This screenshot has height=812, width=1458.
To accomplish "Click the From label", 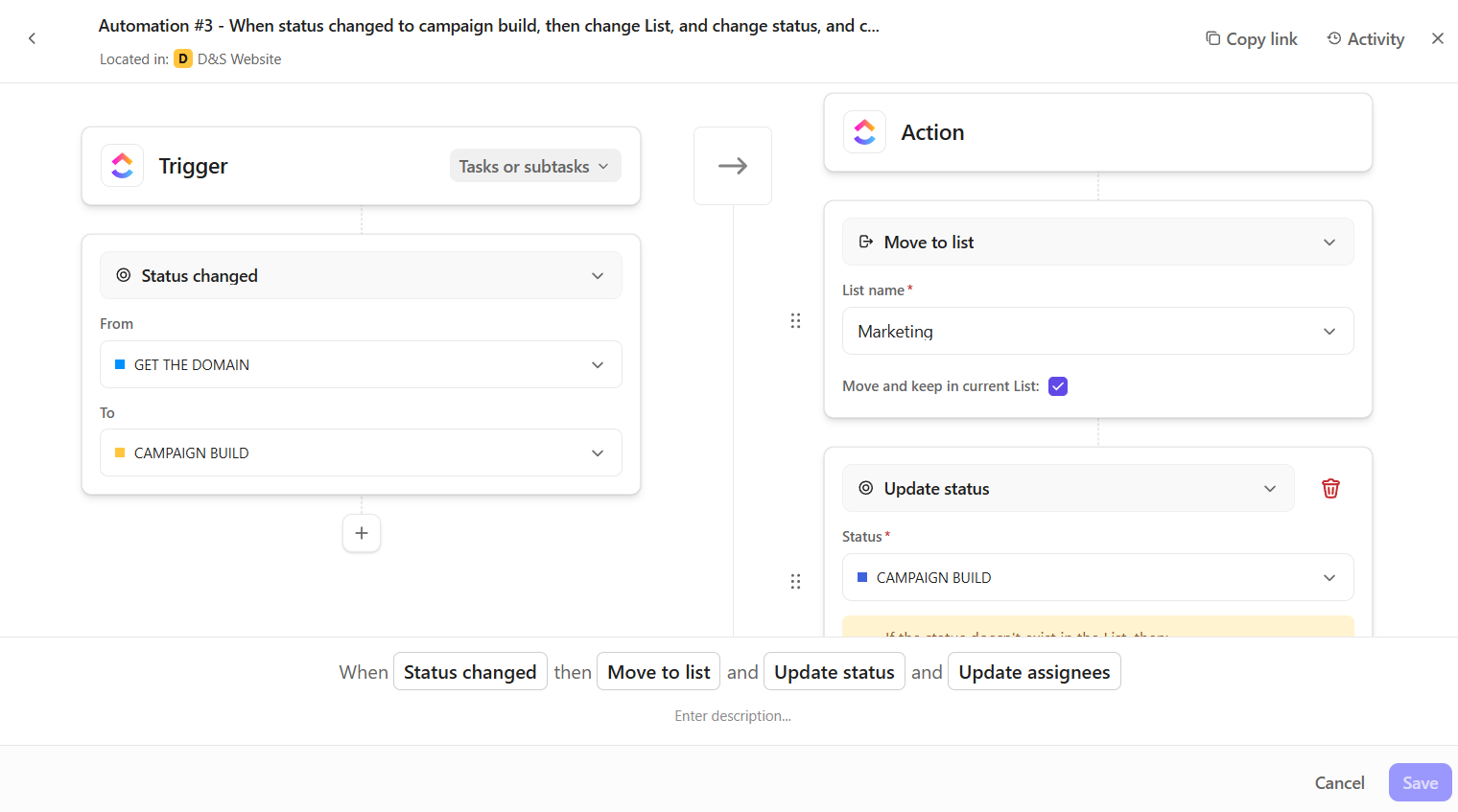I will tap(116, 324).
